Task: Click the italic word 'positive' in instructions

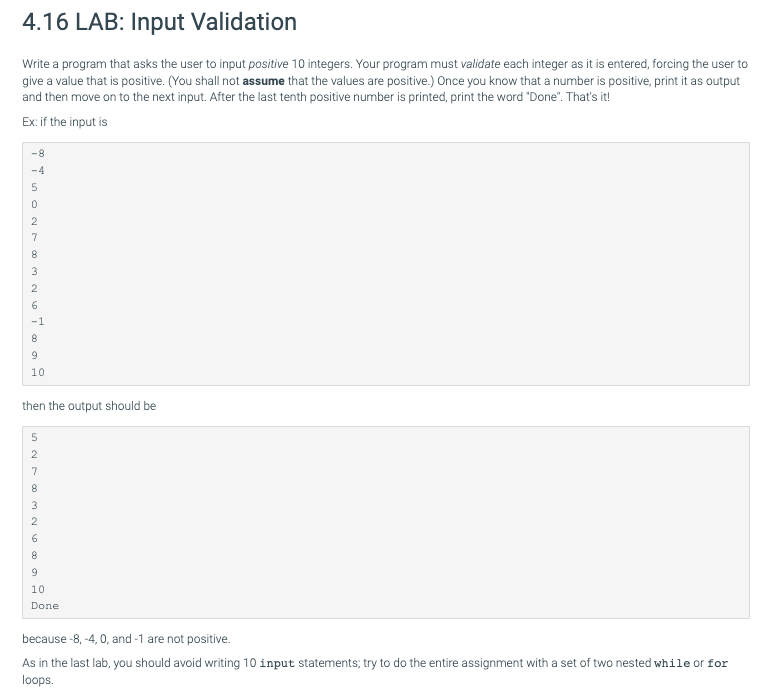Action: point(268,64)
